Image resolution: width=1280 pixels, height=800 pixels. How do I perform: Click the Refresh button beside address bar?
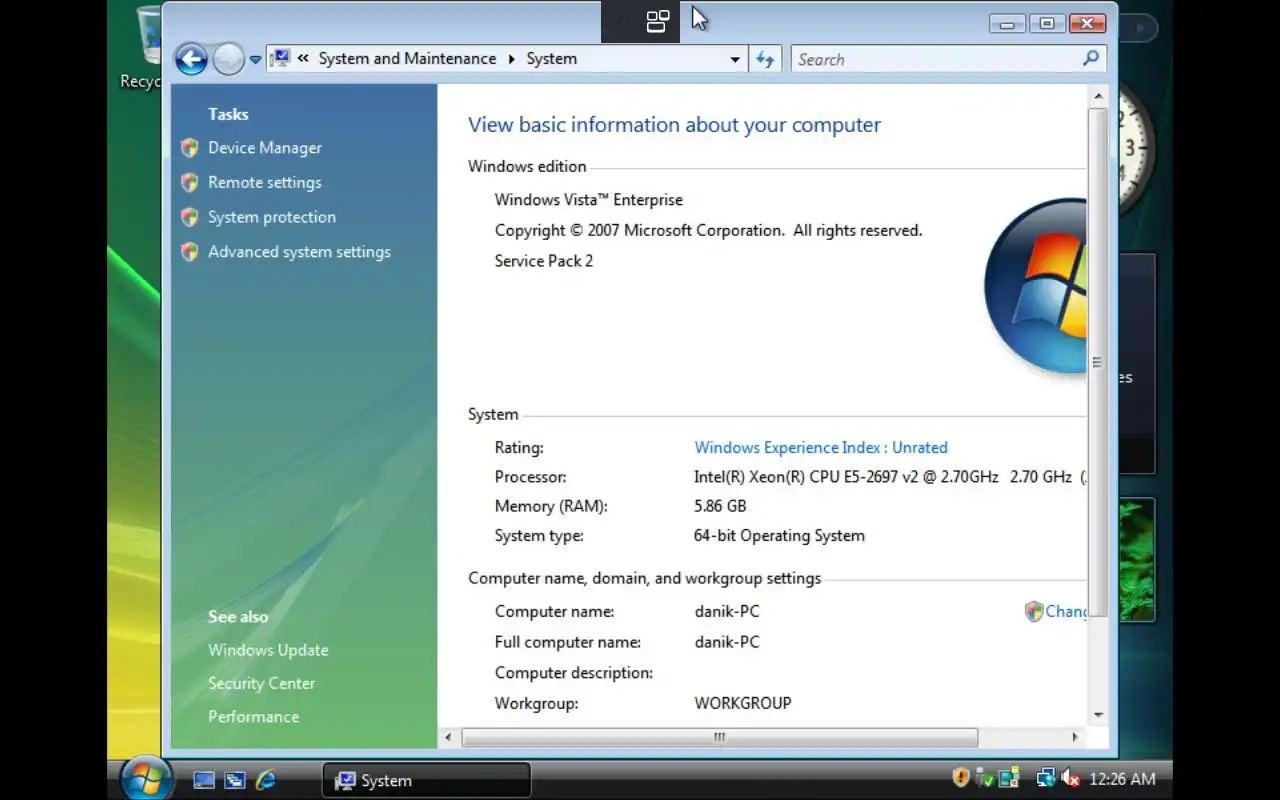765,59
